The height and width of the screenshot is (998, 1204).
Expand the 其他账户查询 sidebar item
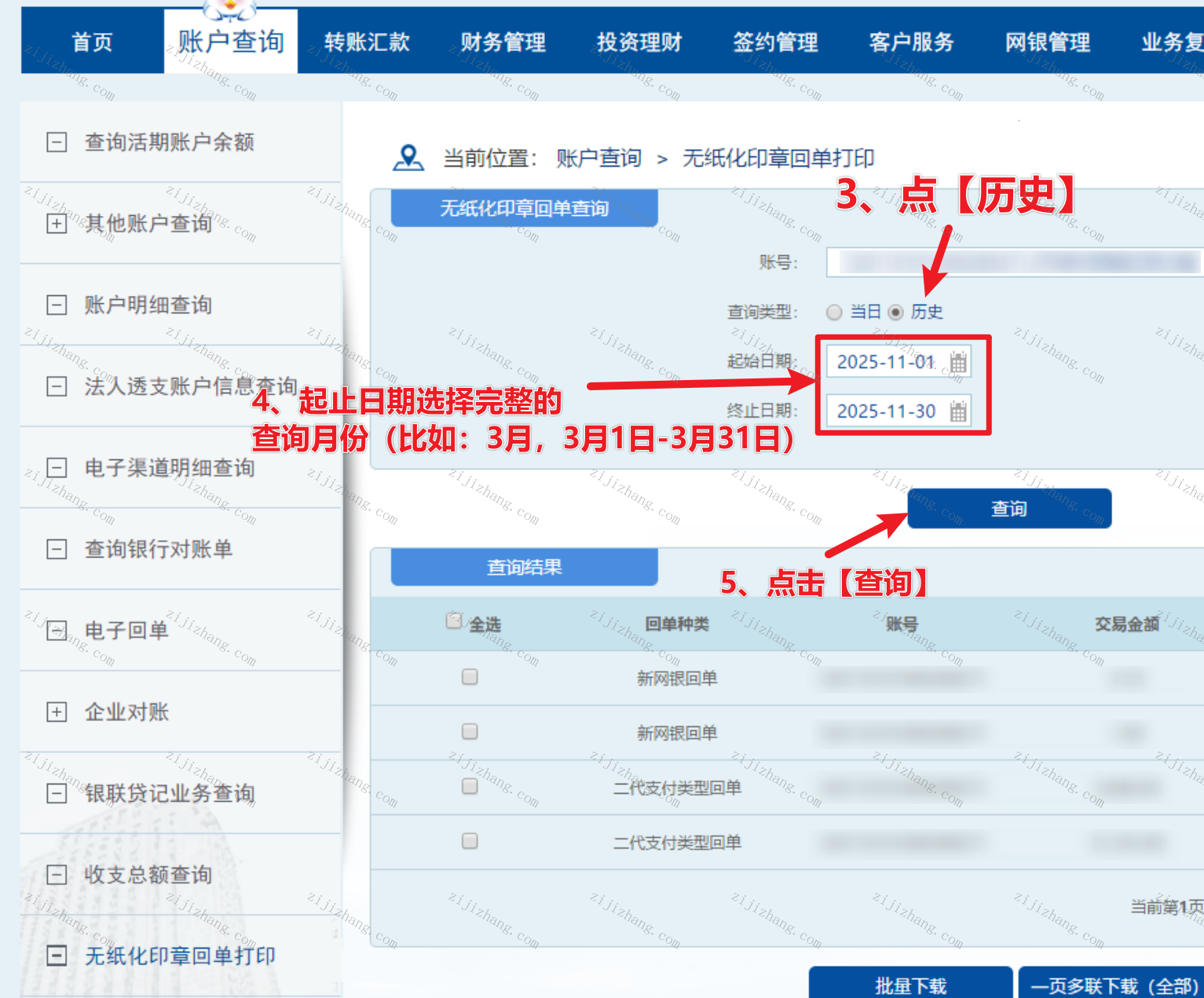tap(57, 224)
